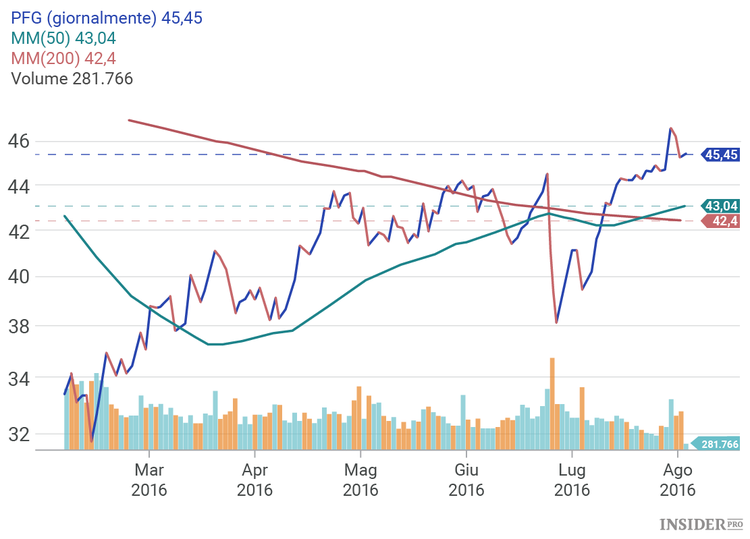Click the Volume 281.766 legend text
Viewport: 750px width, 539px height.
[x=71, y=78]
